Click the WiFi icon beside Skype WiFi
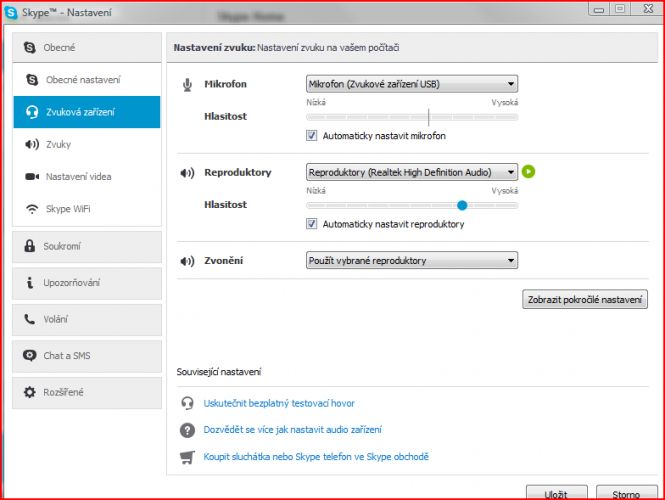665x500 pixels. 32,209
